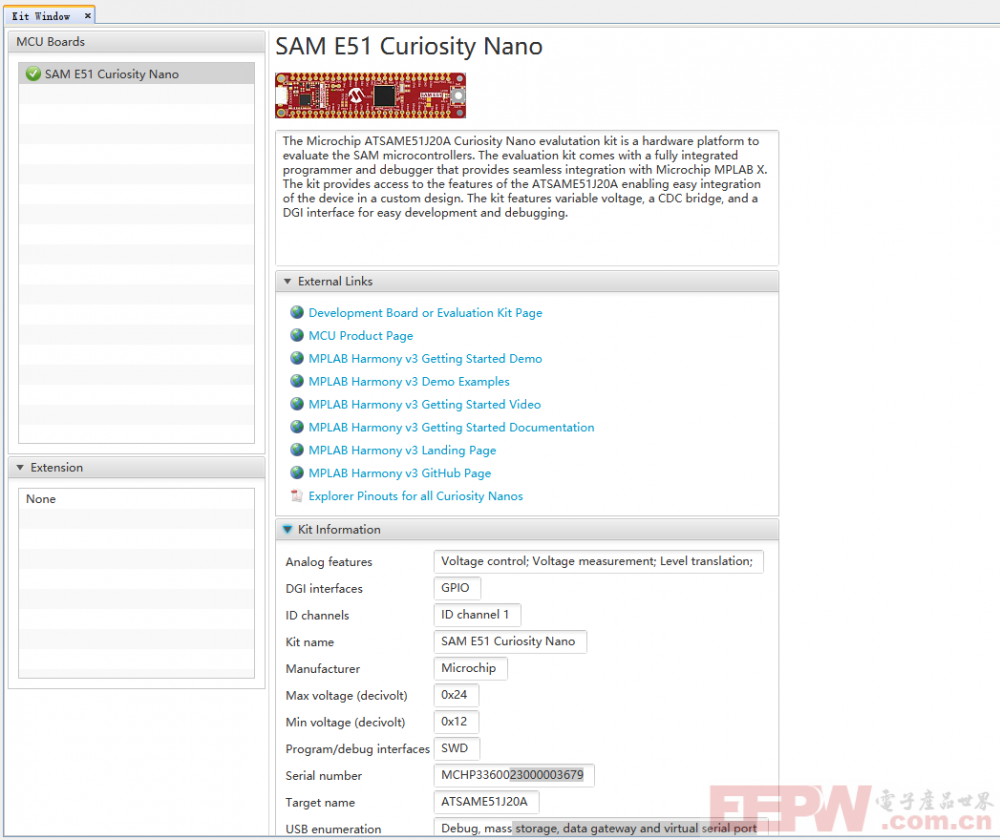This screenshot has height=840, width=1000.
Task: Click the Target name ATSAME51J20A field
Action: point(487,802)
